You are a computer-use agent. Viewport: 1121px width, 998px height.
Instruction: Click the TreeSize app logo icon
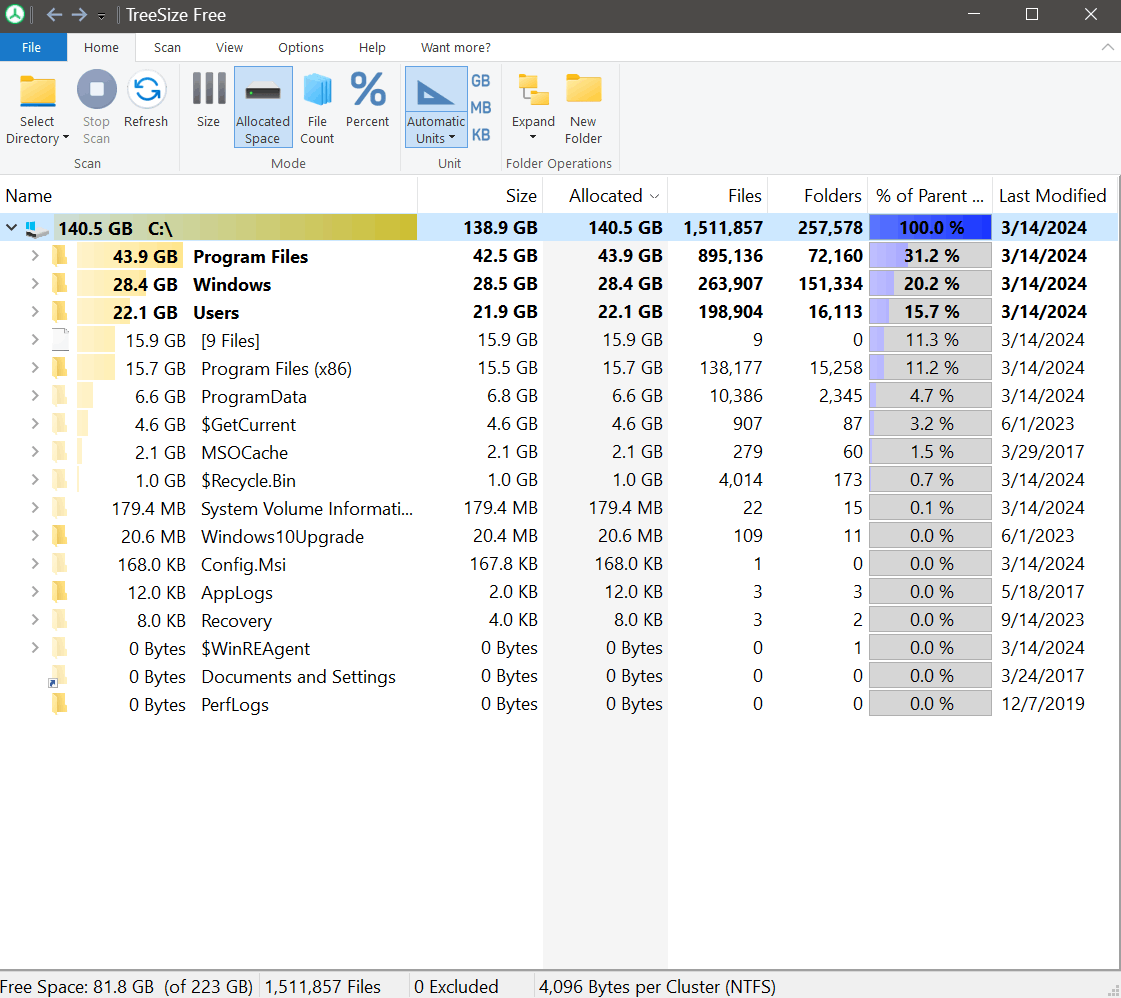tap(15, 14)
